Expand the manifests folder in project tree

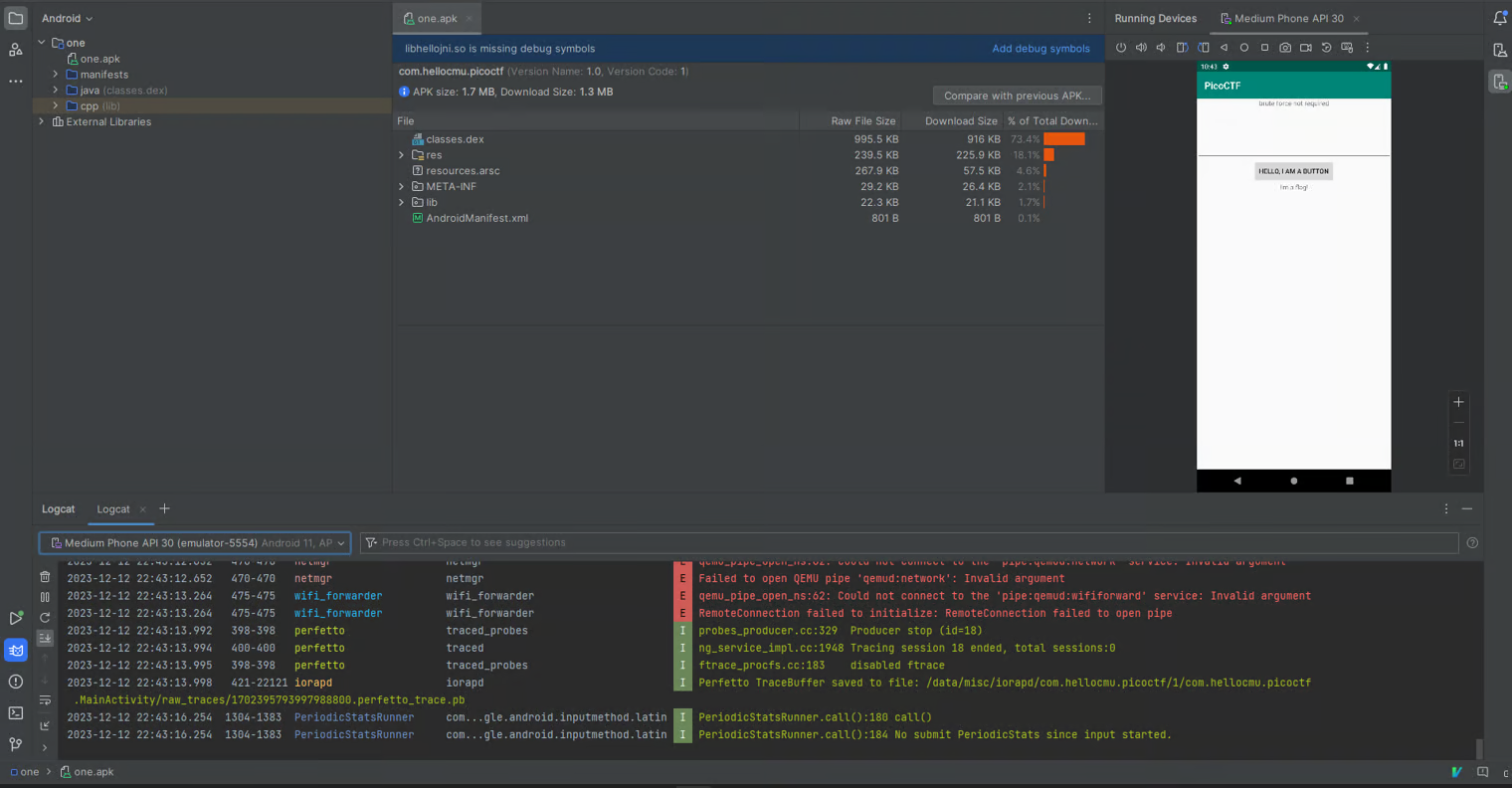tap(56, 75)
